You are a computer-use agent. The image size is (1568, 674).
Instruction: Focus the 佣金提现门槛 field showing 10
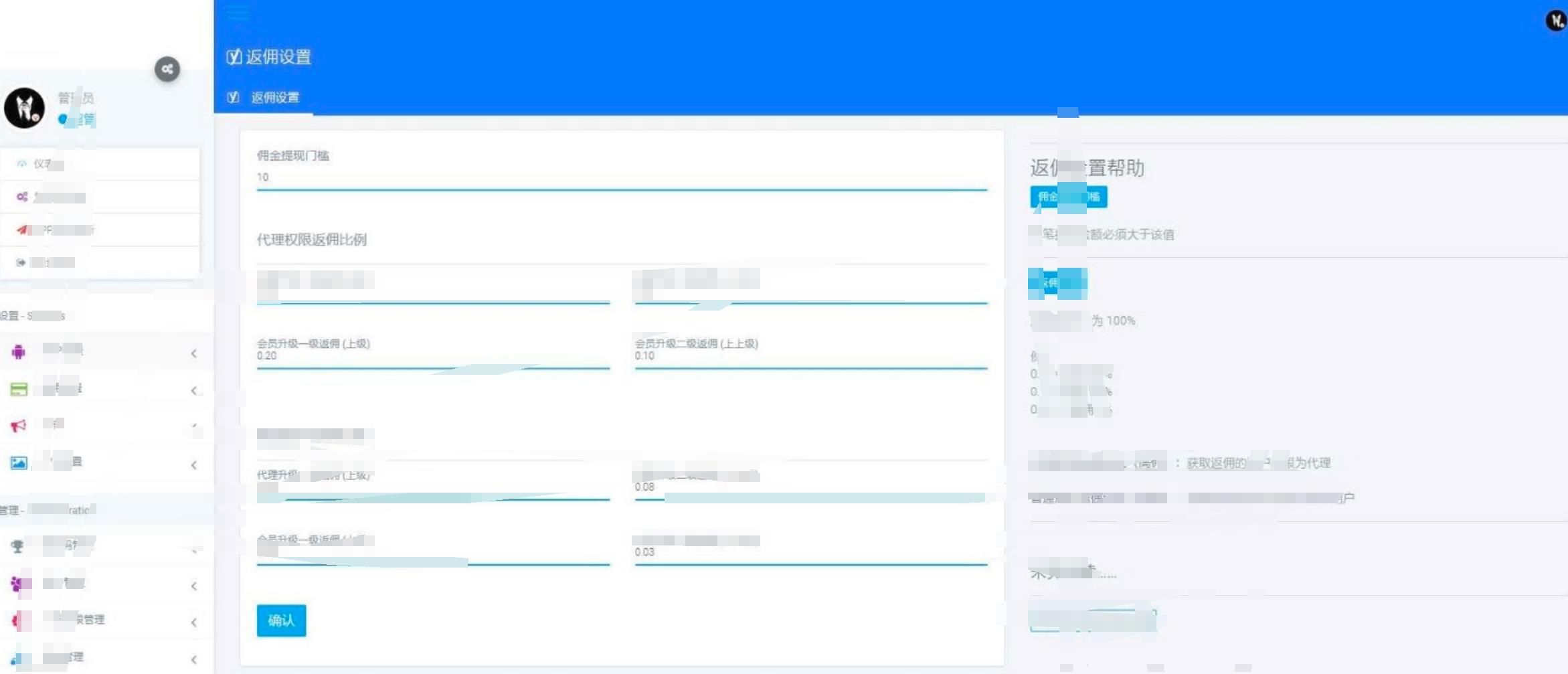tap(622, 177)
